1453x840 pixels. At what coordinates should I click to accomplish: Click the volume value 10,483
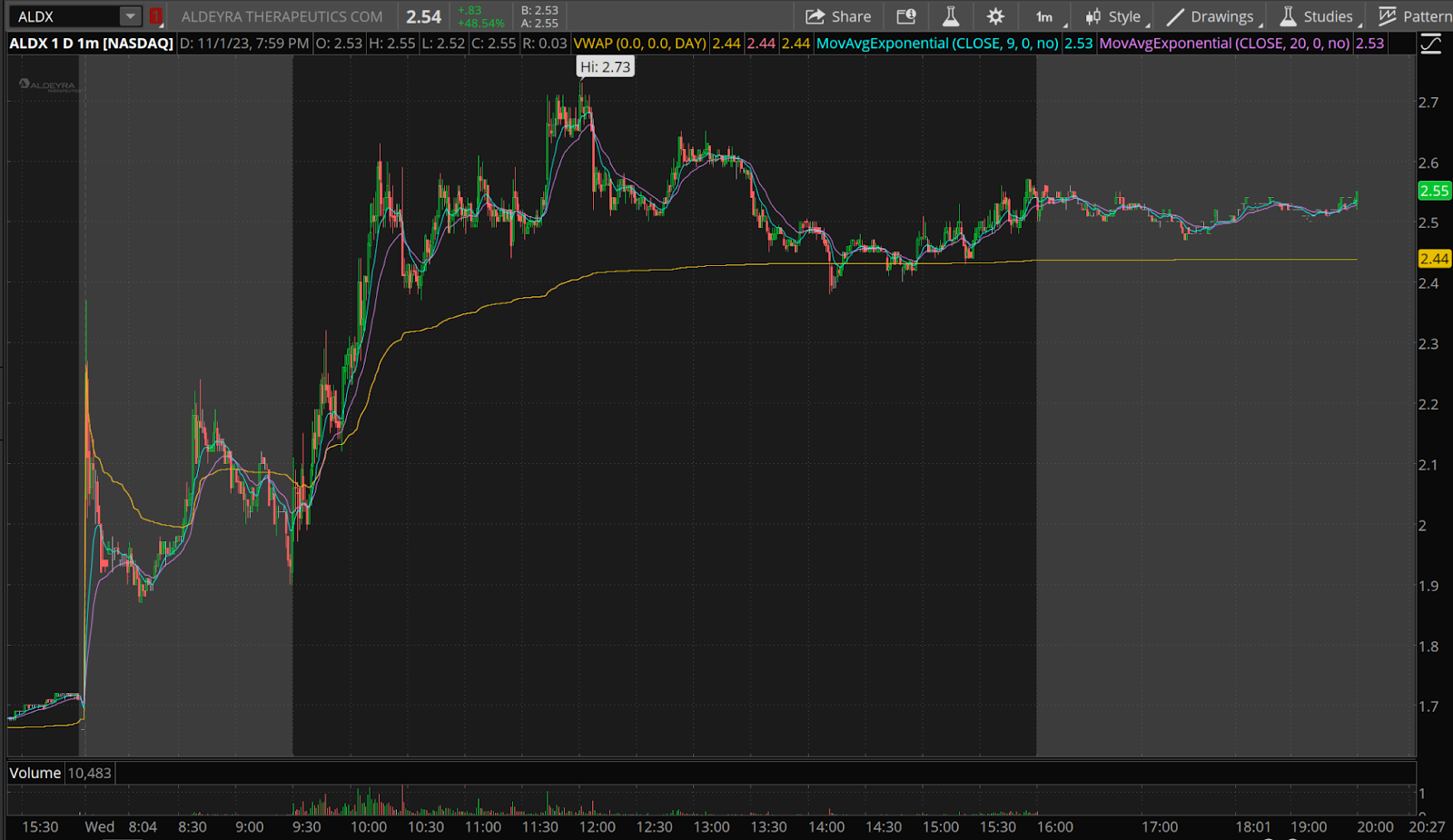pos(90,773)
